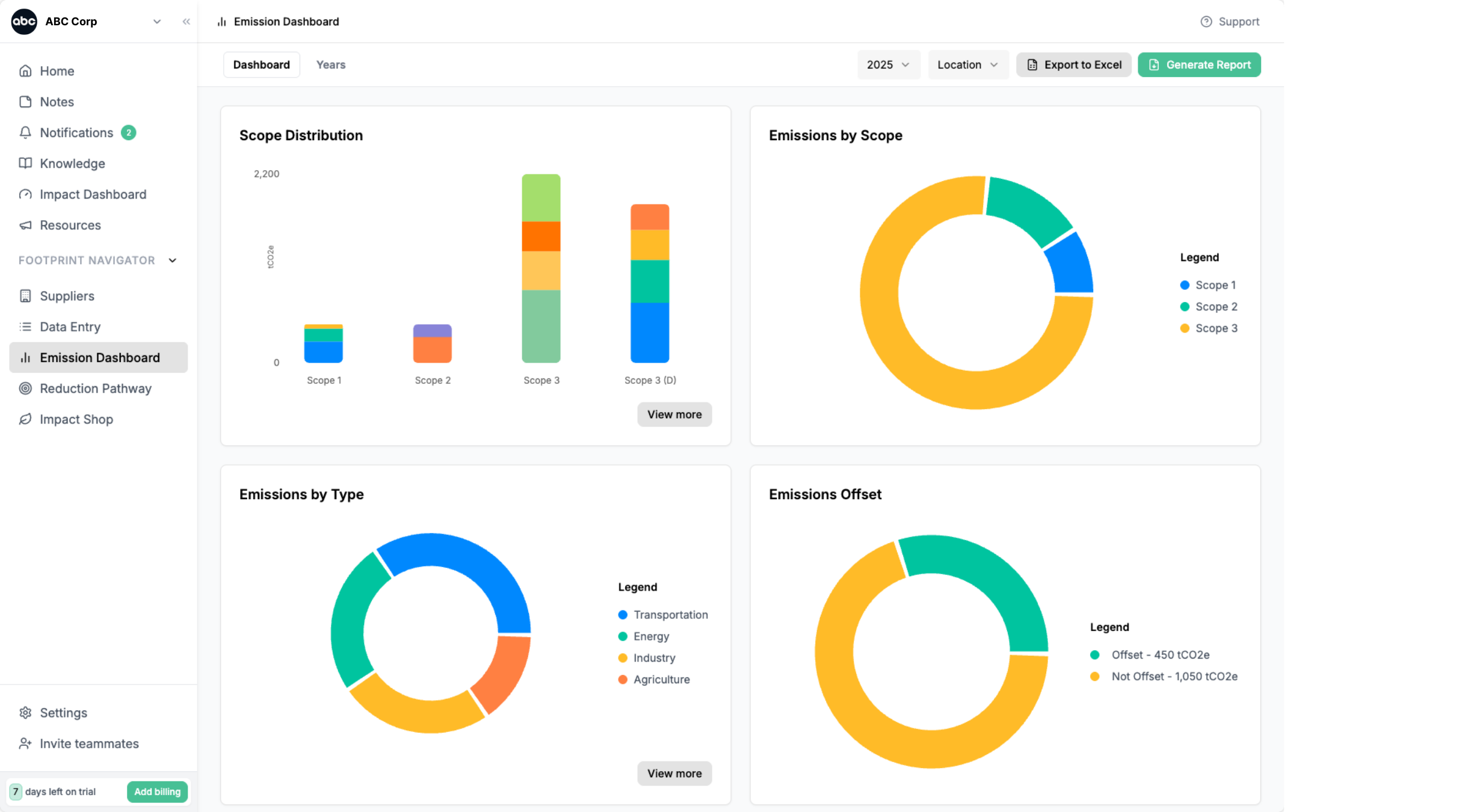Click the Data Entry list icon
The height and width of the screenshot is (812, 1480).
[25, 327]
